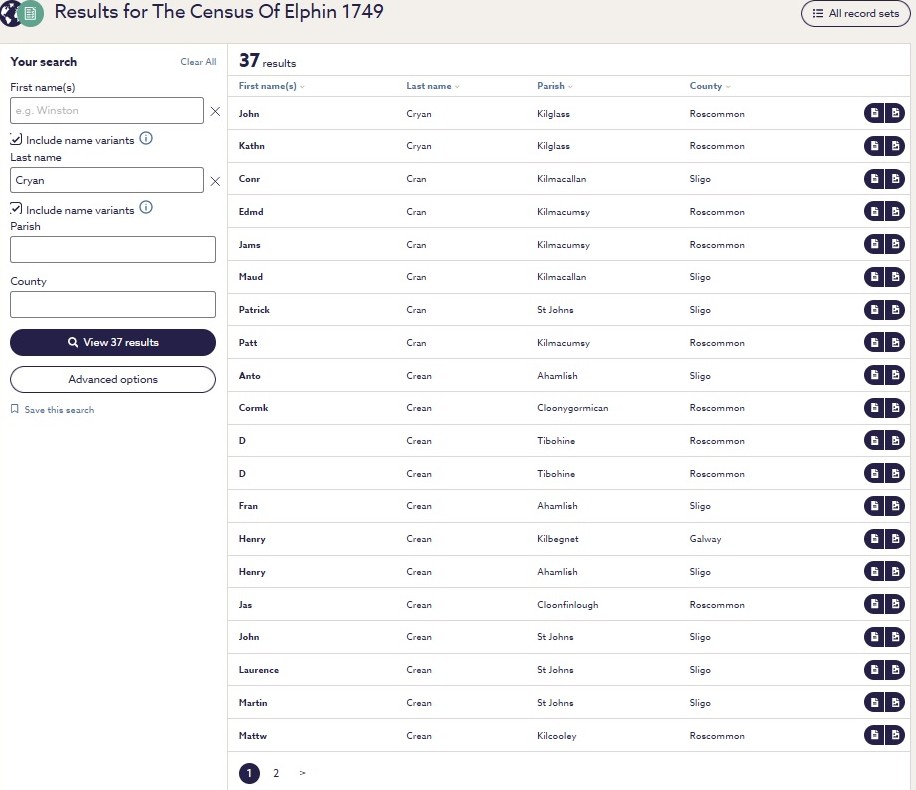This screenshot has height=790, width=916.
Task: Open image icon for Kathn Cryan
Action: 895,146
